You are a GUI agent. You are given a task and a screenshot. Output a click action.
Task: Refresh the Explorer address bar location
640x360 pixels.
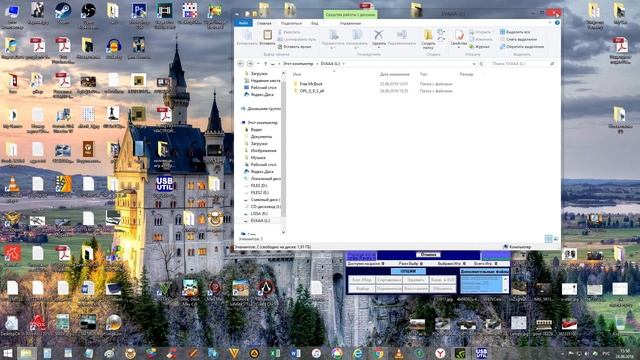482,64
